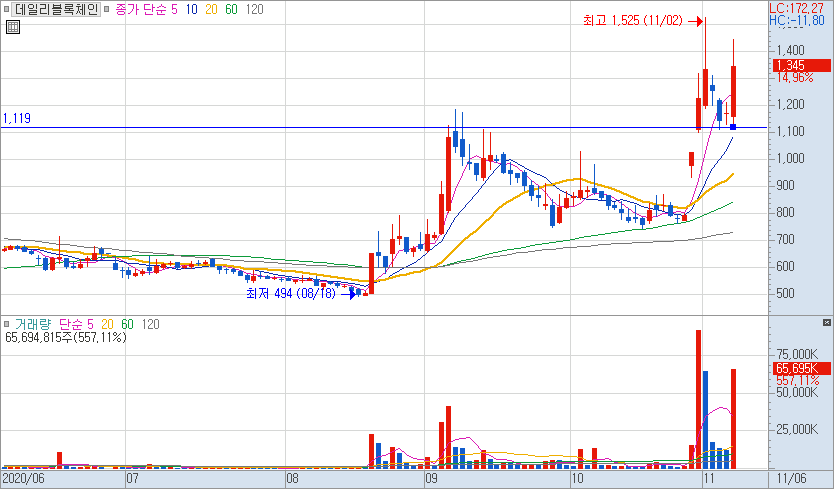The image size is (834, 489).
Task: Click the 거래량 volume indicator label
Action: pyautogui.click(x=33, y=324)
